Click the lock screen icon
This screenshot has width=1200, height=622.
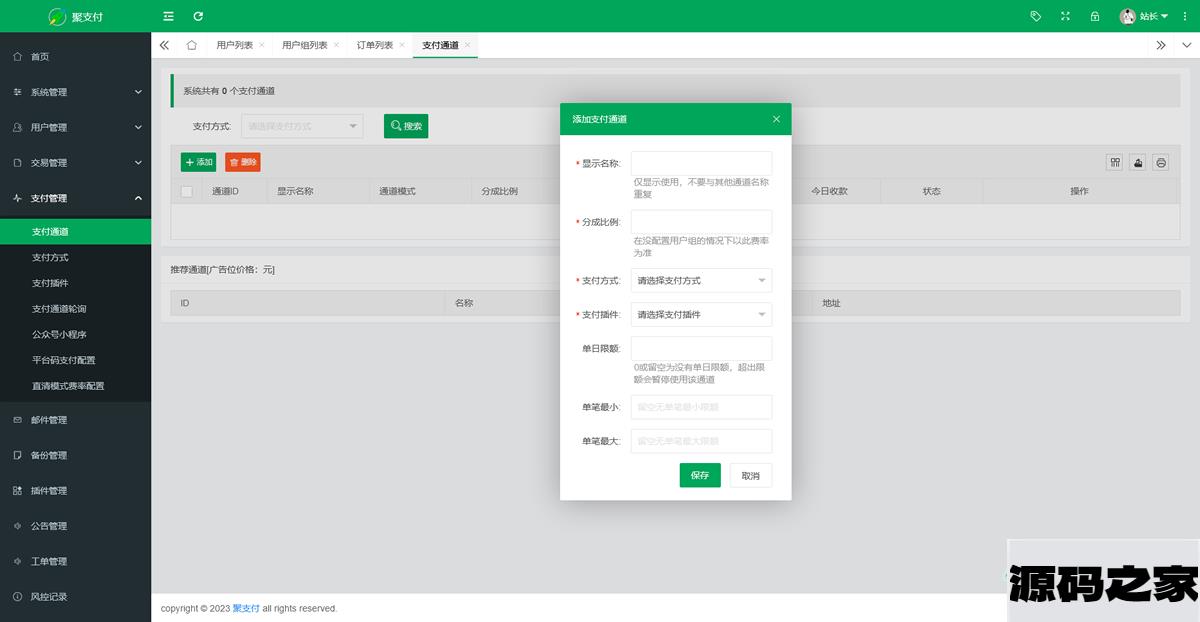[x=1095, y=16]
